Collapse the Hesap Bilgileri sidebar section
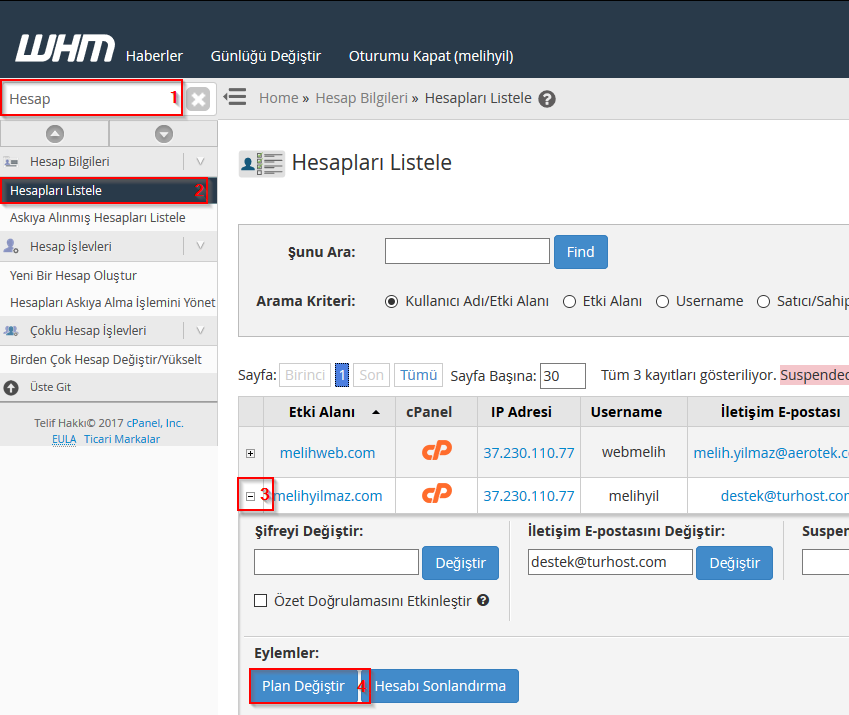Viewport: 849px width, 715px height. 200,161
